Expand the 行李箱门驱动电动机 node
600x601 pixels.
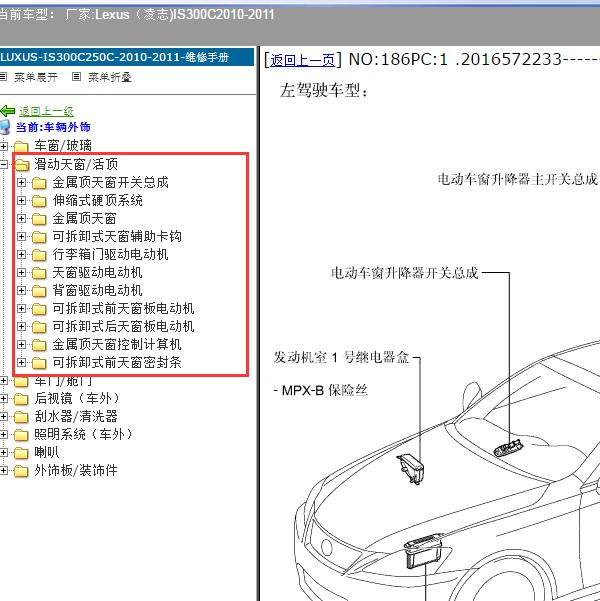point(21,255)
